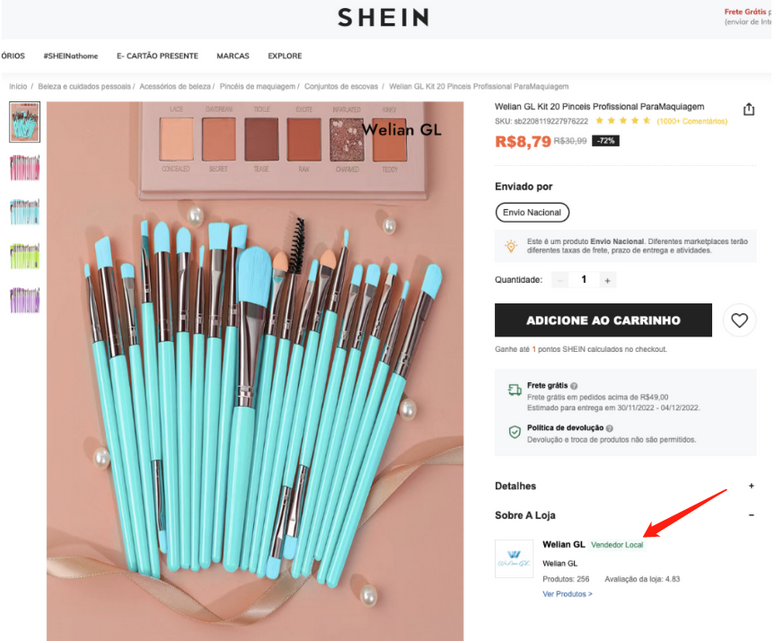This screenshot has height=643, width=776.
Task: Decrease quantity with the minus button
Action: coord(561,280)
